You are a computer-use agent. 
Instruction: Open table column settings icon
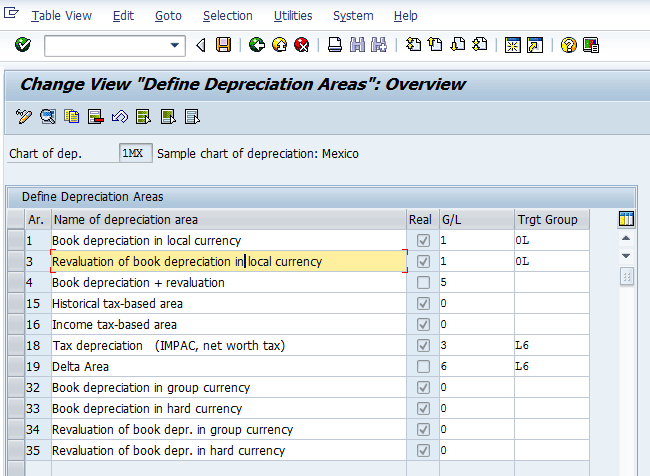point(627,219)
